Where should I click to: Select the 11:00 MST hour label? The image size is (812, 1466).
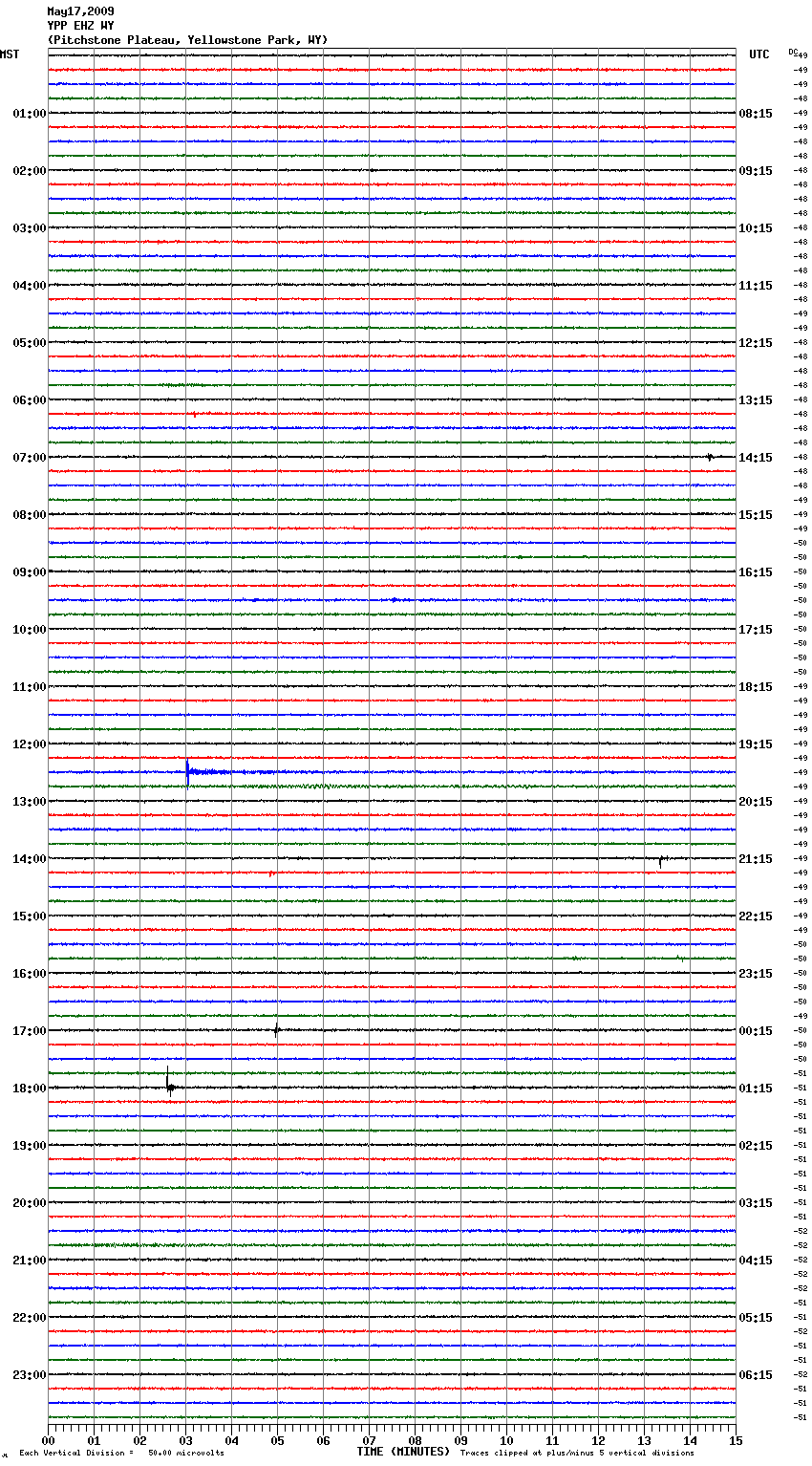(x=30, y=687)
